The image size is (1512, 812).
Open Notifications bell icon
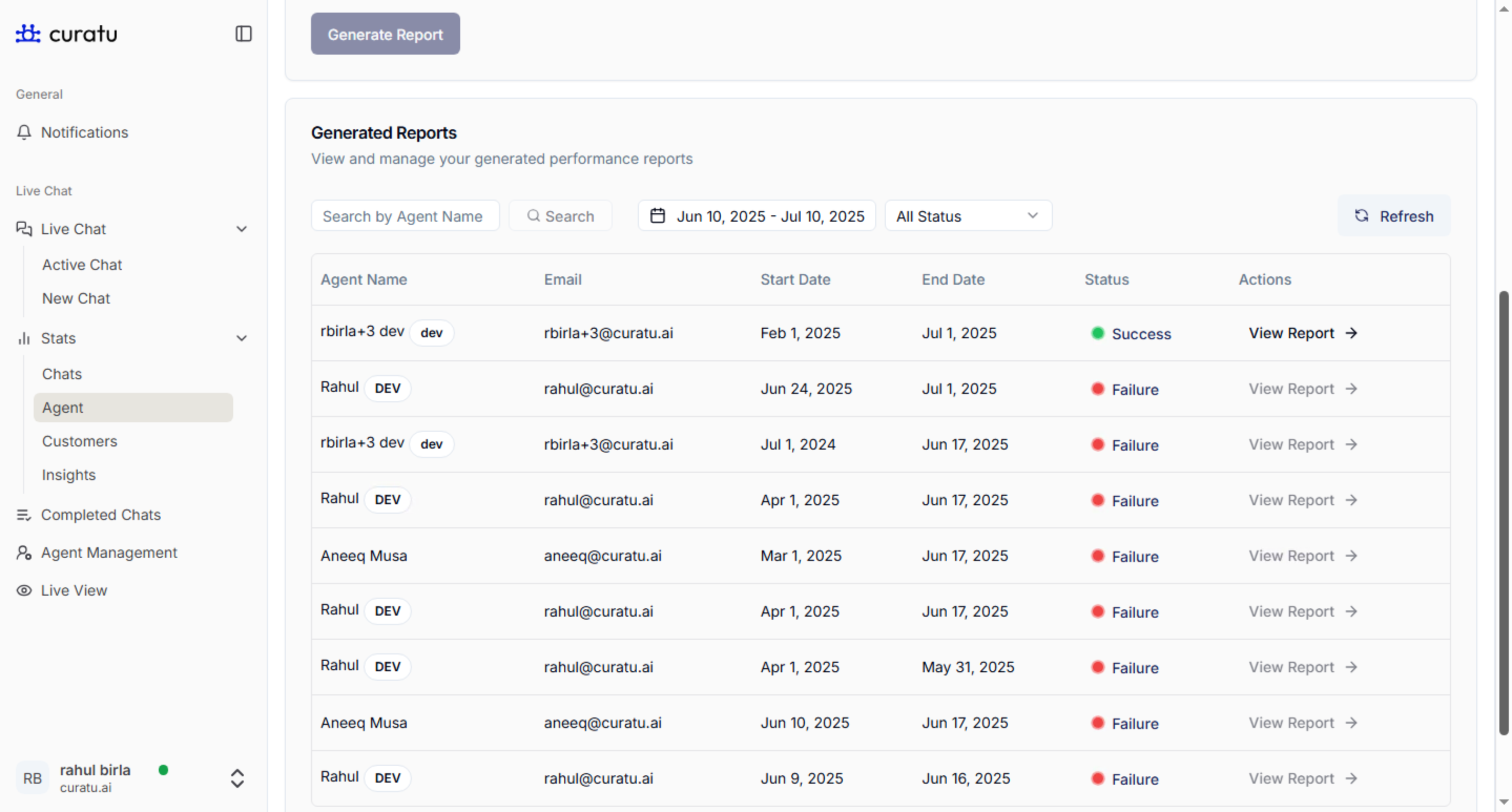pyautogui.click(x=24, y=132)
